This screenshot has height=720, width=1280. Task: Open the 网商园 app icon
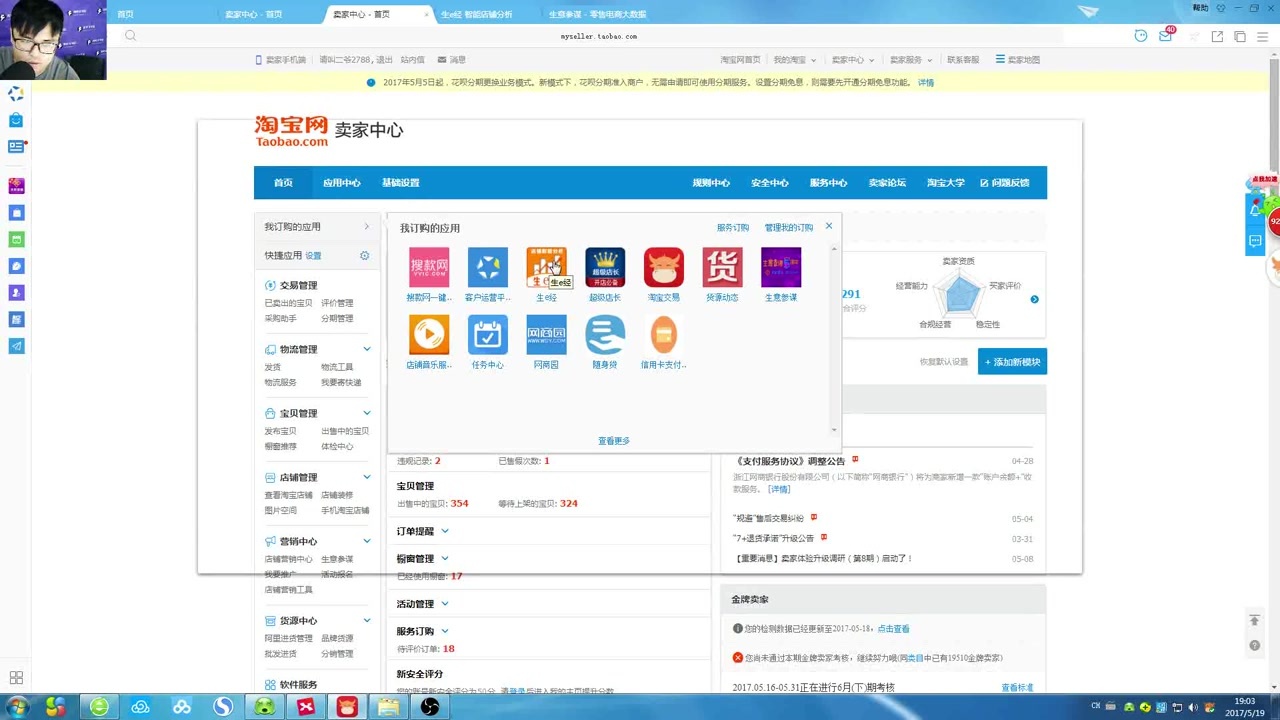[x=546, y=334]
